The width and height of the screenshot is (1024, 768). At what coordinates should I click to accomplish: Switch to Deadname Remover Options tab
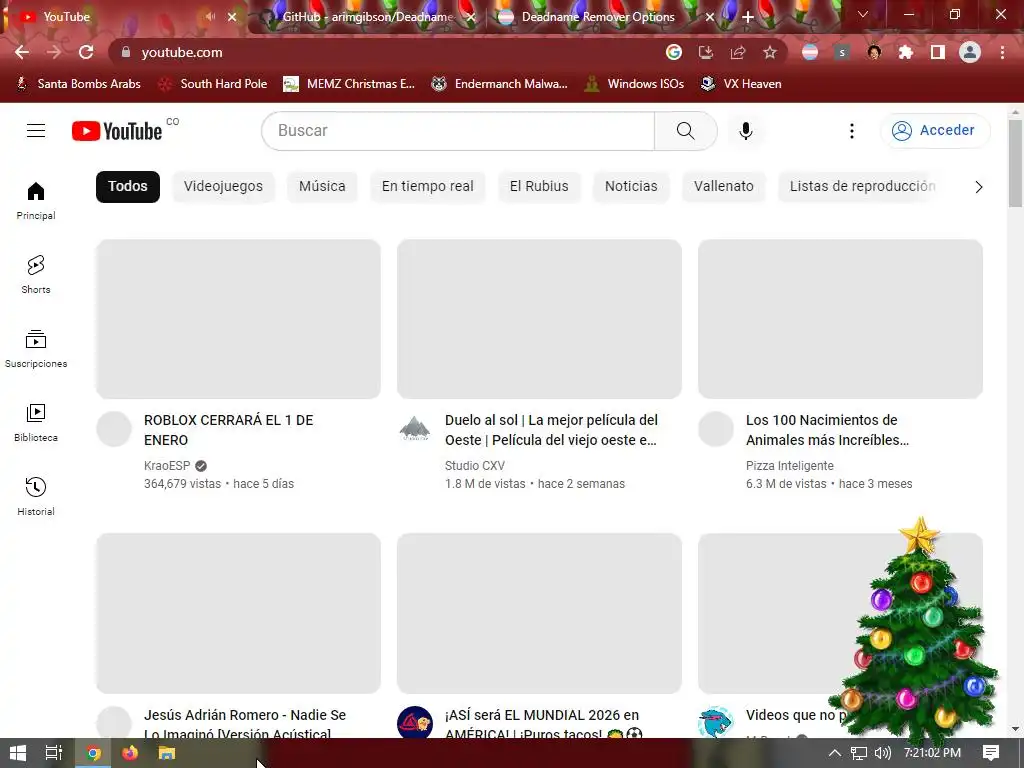598,17
